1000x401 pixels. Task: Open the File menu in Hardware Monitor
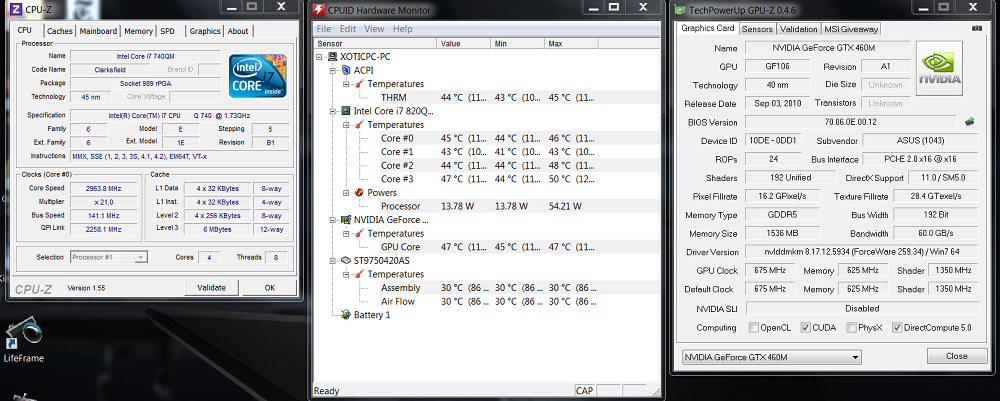click(324, 29)
